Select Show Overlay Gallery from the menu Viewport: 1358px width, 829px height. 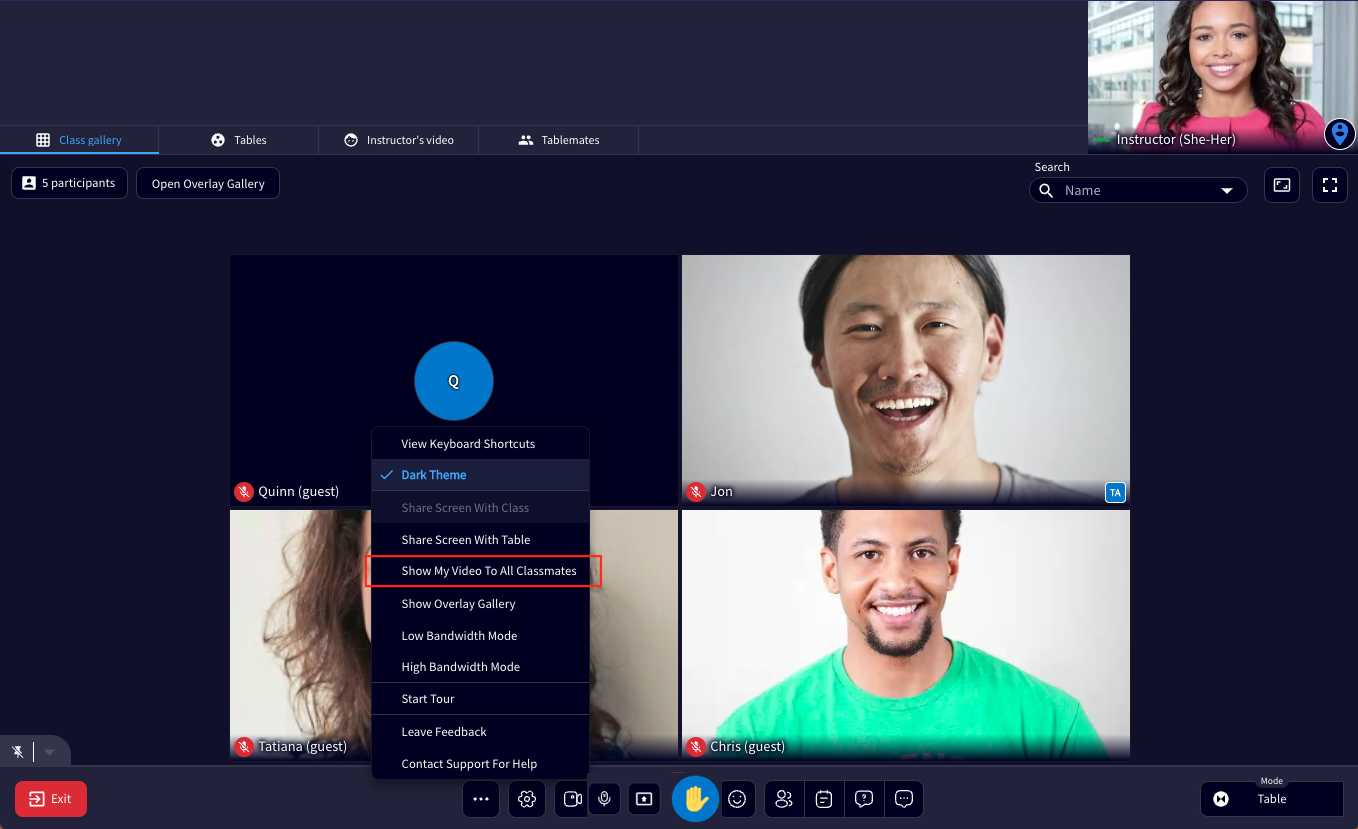(458, 603)
